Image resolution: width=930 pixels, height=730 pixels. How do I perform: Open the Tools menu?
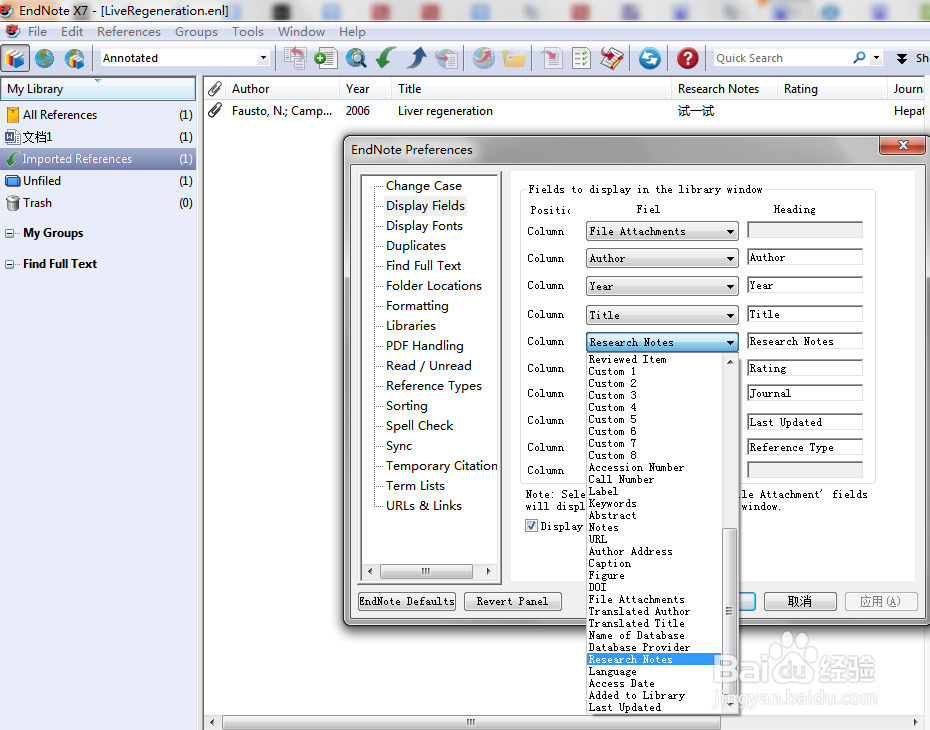pyautogui.click(x=248, y=31)
